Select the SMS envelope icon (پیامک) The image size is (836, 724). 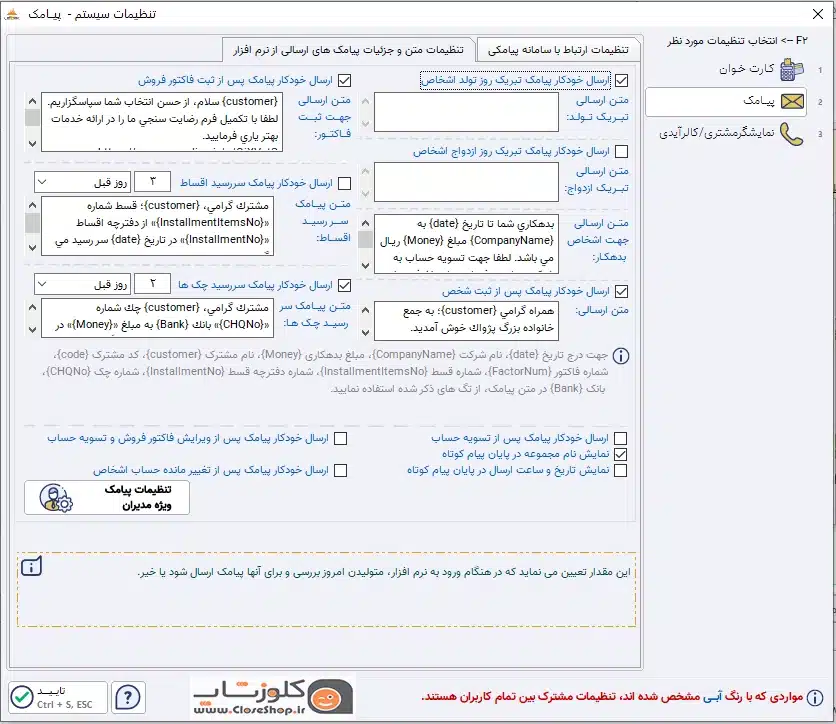[792, 101]
